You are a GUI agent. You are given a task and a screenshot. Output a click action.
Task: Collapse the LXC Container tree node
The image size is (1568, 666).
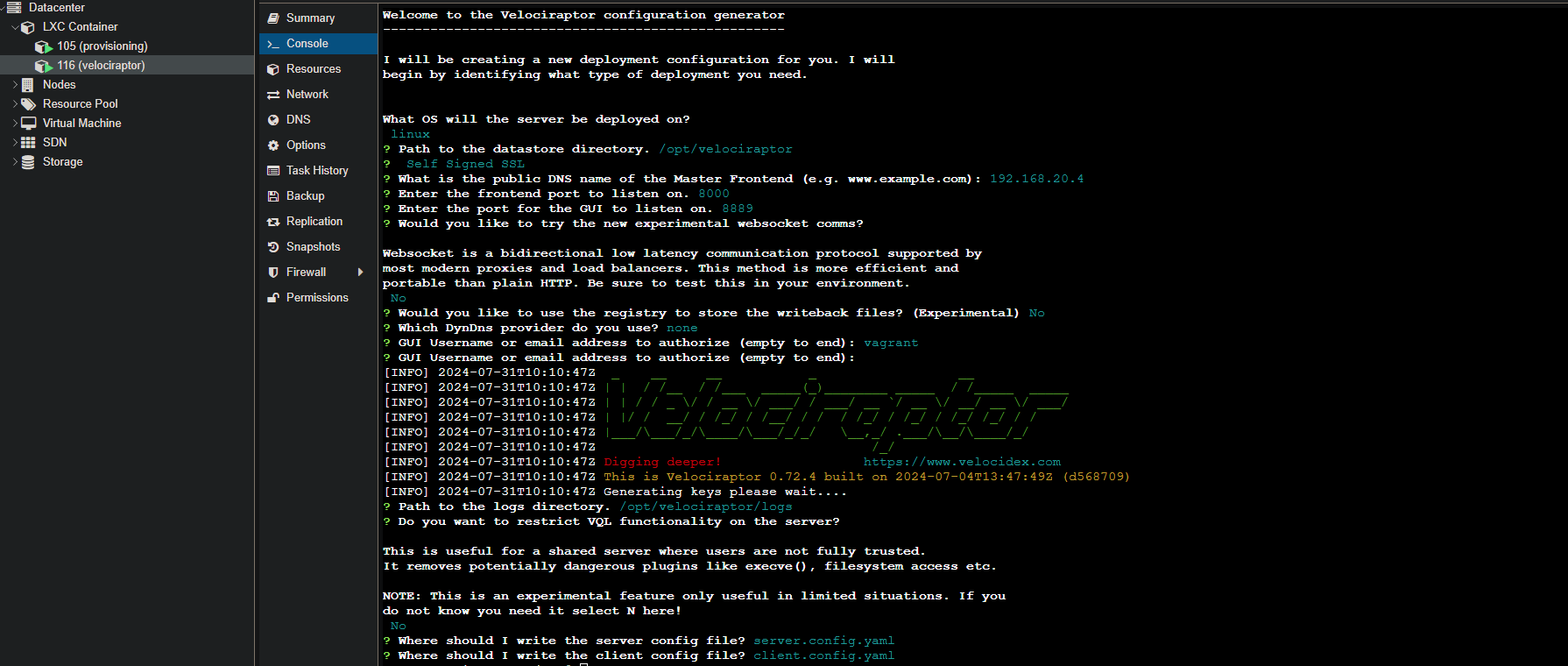coord(15,27)
